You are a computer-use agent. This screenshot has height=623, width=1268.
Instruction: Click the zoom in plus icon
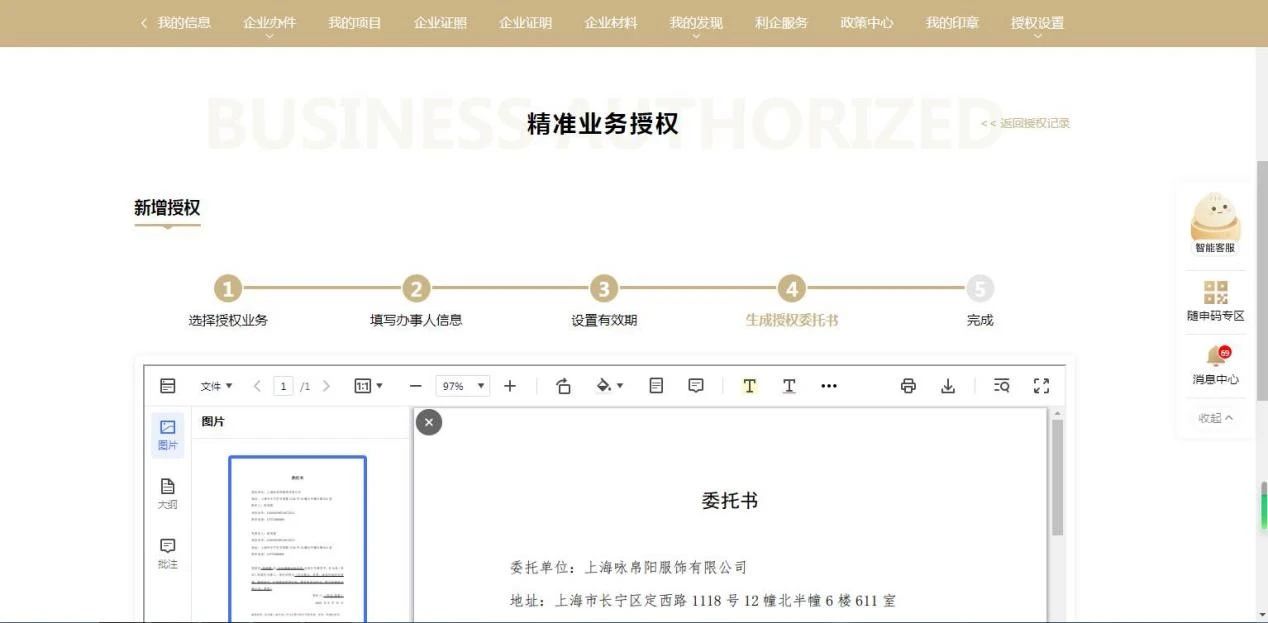[510, 386]
